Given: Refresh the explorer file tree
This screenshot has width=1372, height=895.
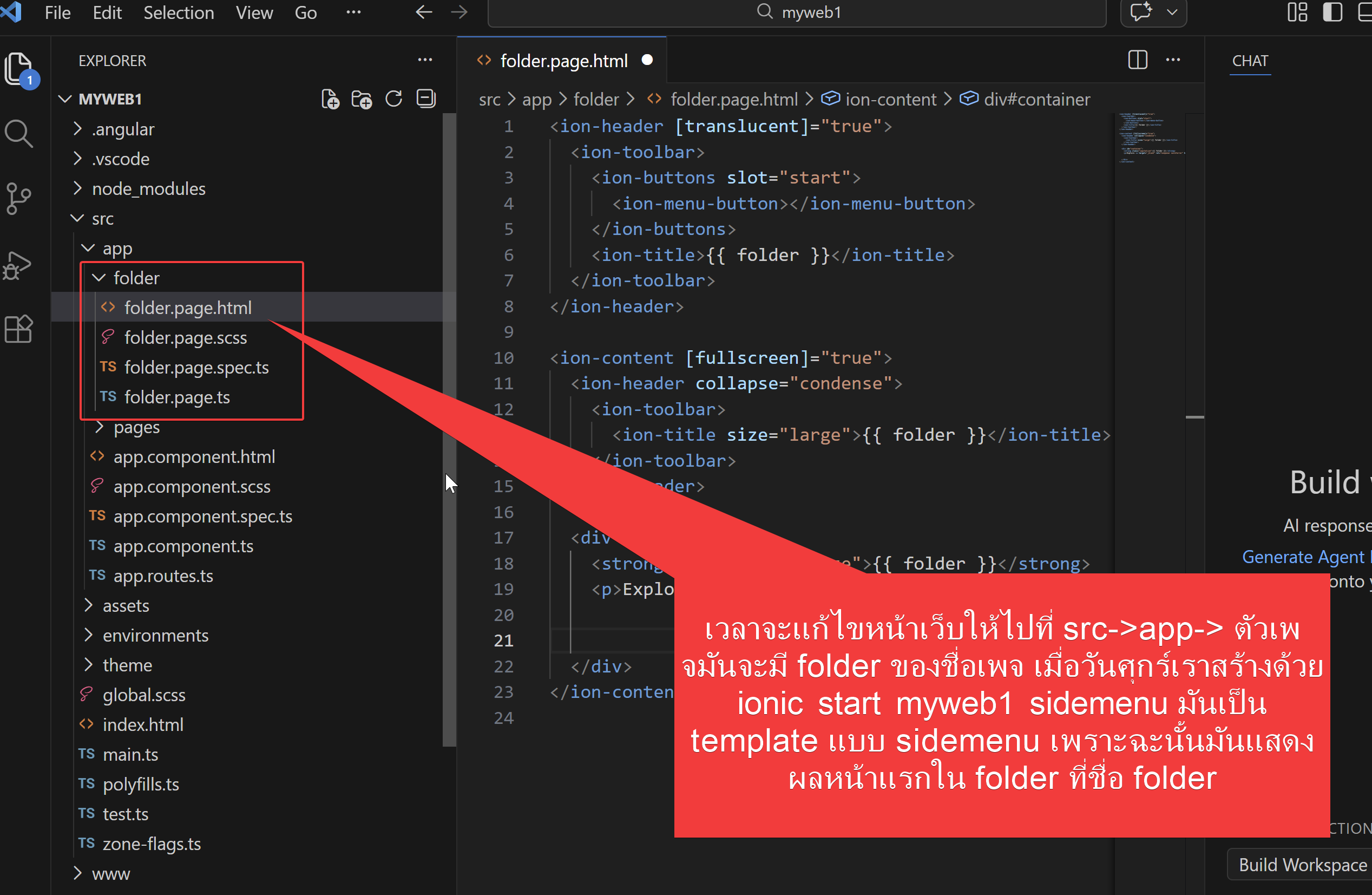Looking at the screenshot, I should pos(393,99).
